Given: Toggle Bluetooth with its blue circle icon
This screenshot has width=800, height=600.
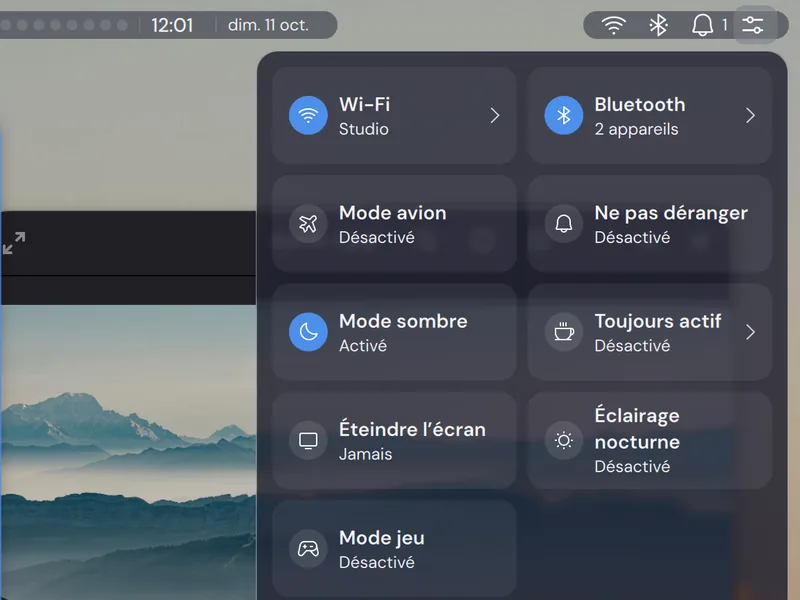Looking at the screenshot, I should (564, 115).
